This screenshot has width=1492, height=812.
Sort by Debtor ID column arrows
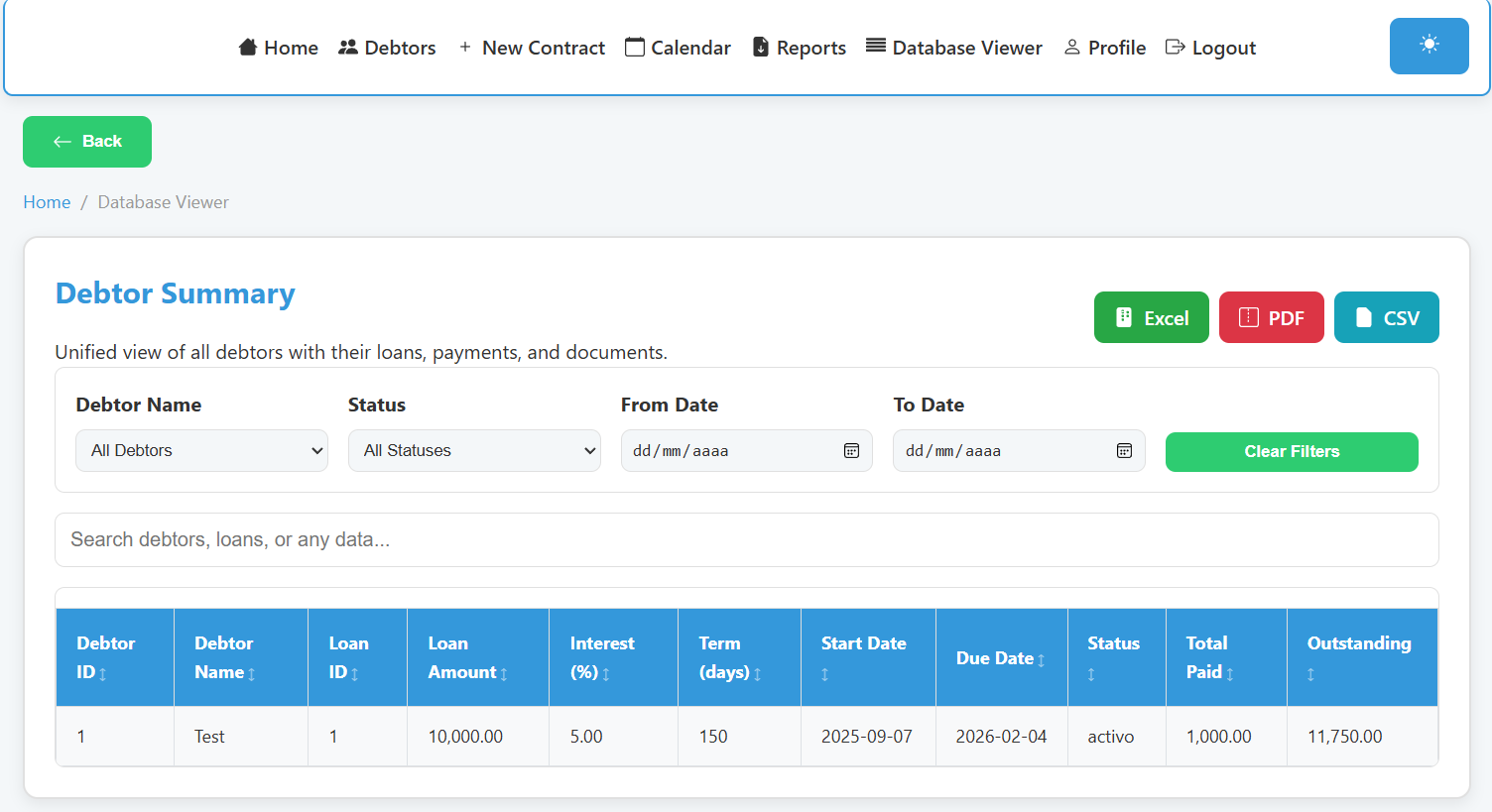(x=103, y=674)
